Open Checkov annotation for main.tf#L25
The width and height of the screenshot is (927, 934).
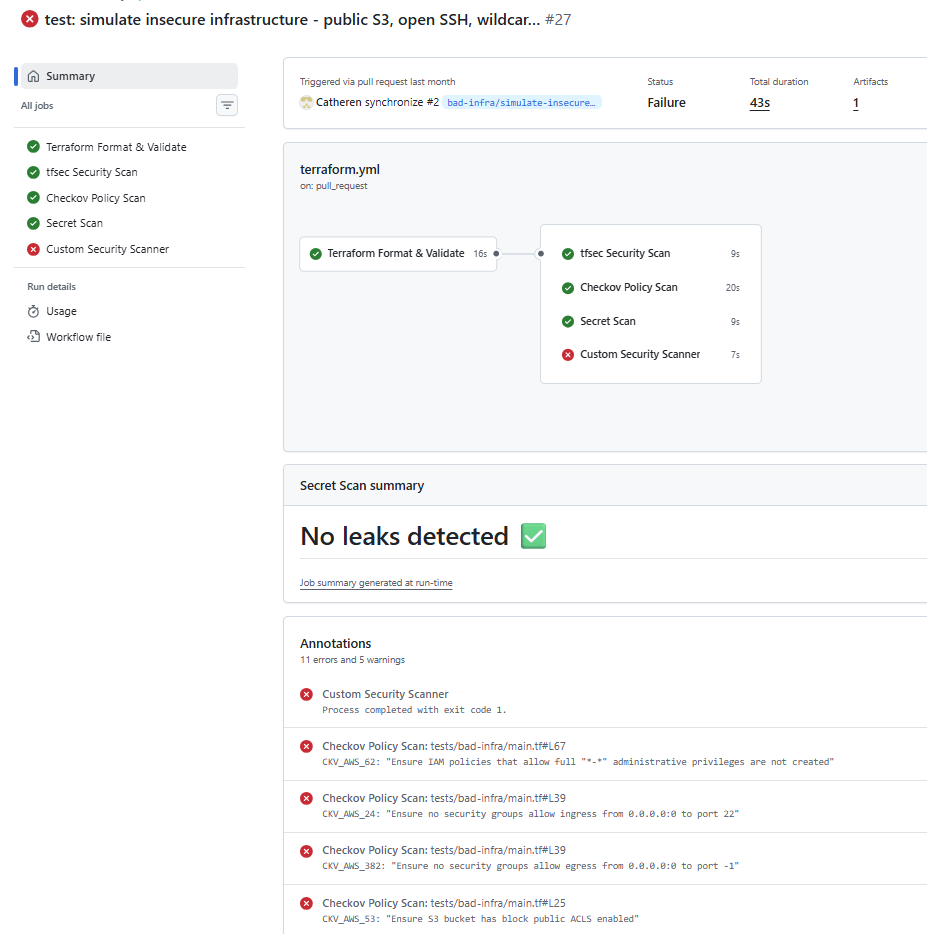(x=444, y=903)
